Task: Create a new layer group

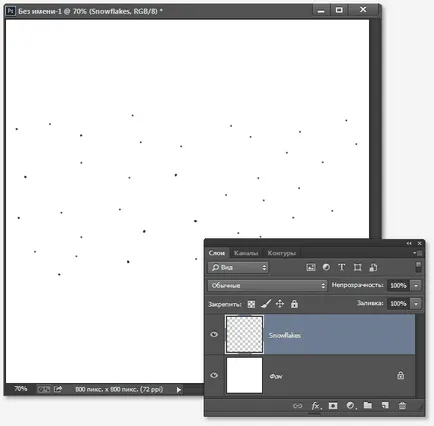Action: click(x=368, y=405)
